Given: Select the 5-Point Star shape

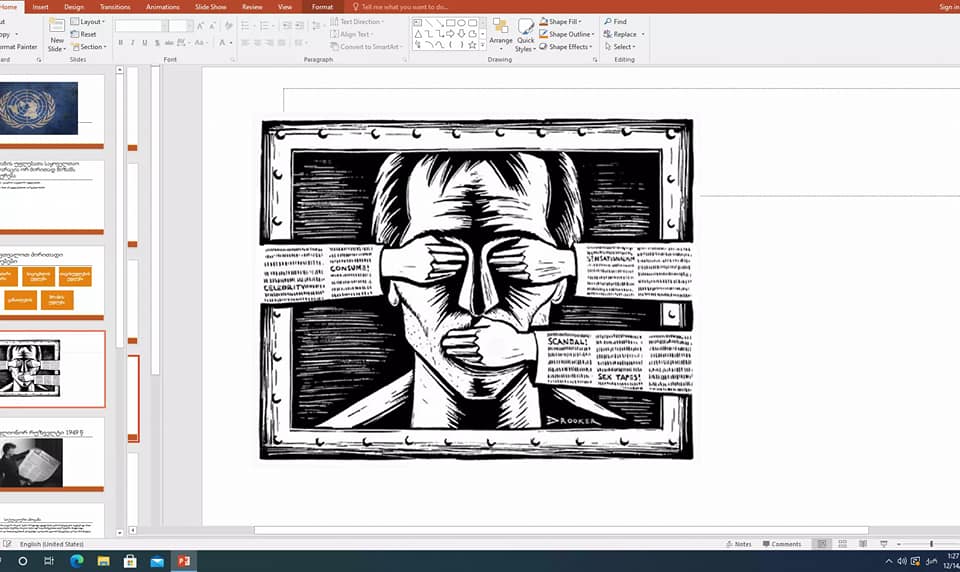Looking at the screenshot, I should pyautogui.click(x=472, y=45).
